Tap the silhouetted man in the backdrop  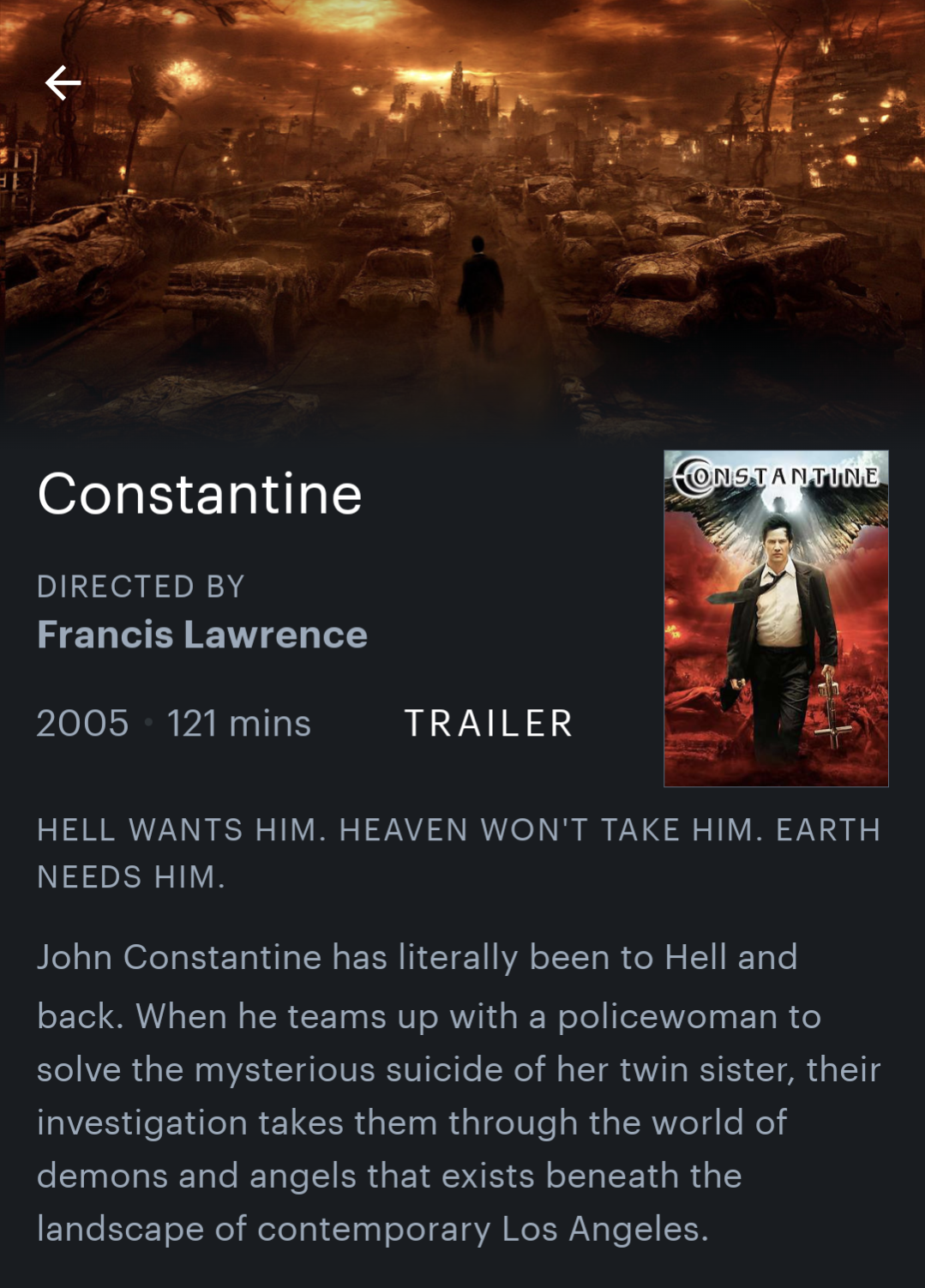481,292
